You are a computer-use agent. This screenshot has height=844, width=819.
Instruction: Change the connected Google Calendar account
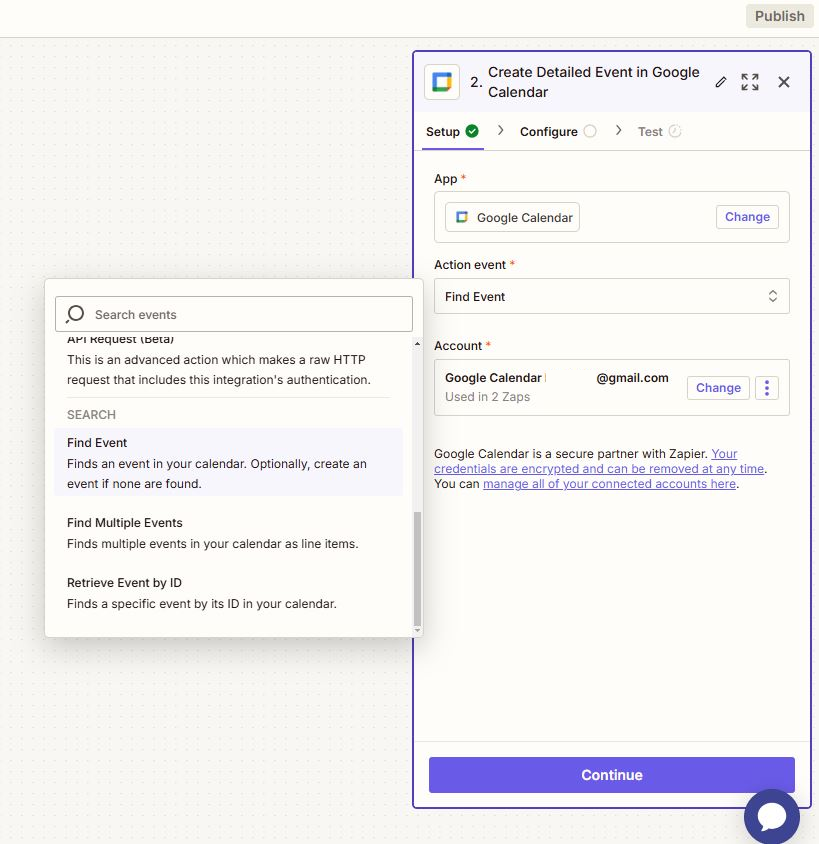(x=718, y=388)
